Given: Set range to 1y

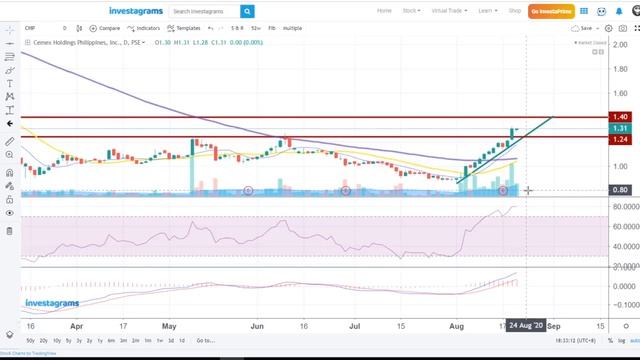Looking at the screenshot, I should (100, 340).
